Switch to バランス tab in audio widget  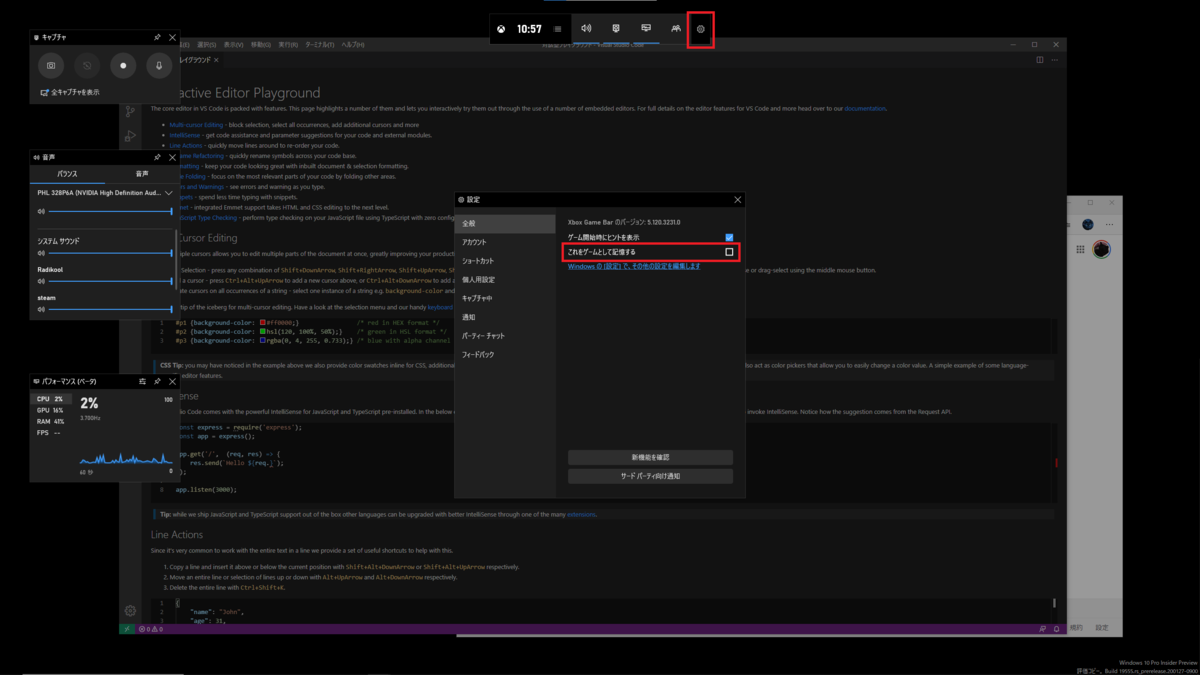point(67,174)
